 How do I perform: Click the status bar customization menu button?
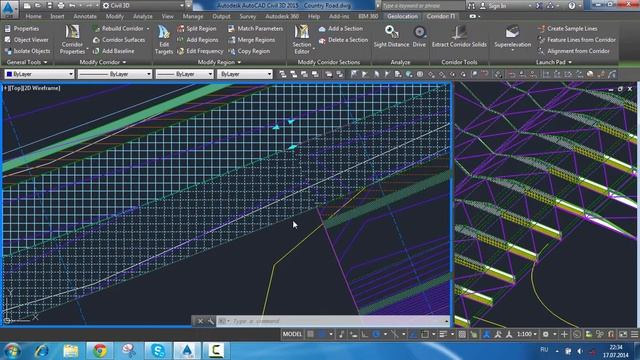634,334
